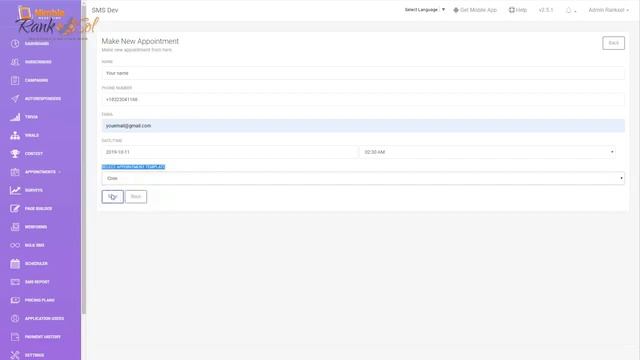
Task: Open the Webforms icon
Action: tap(15, 227)
